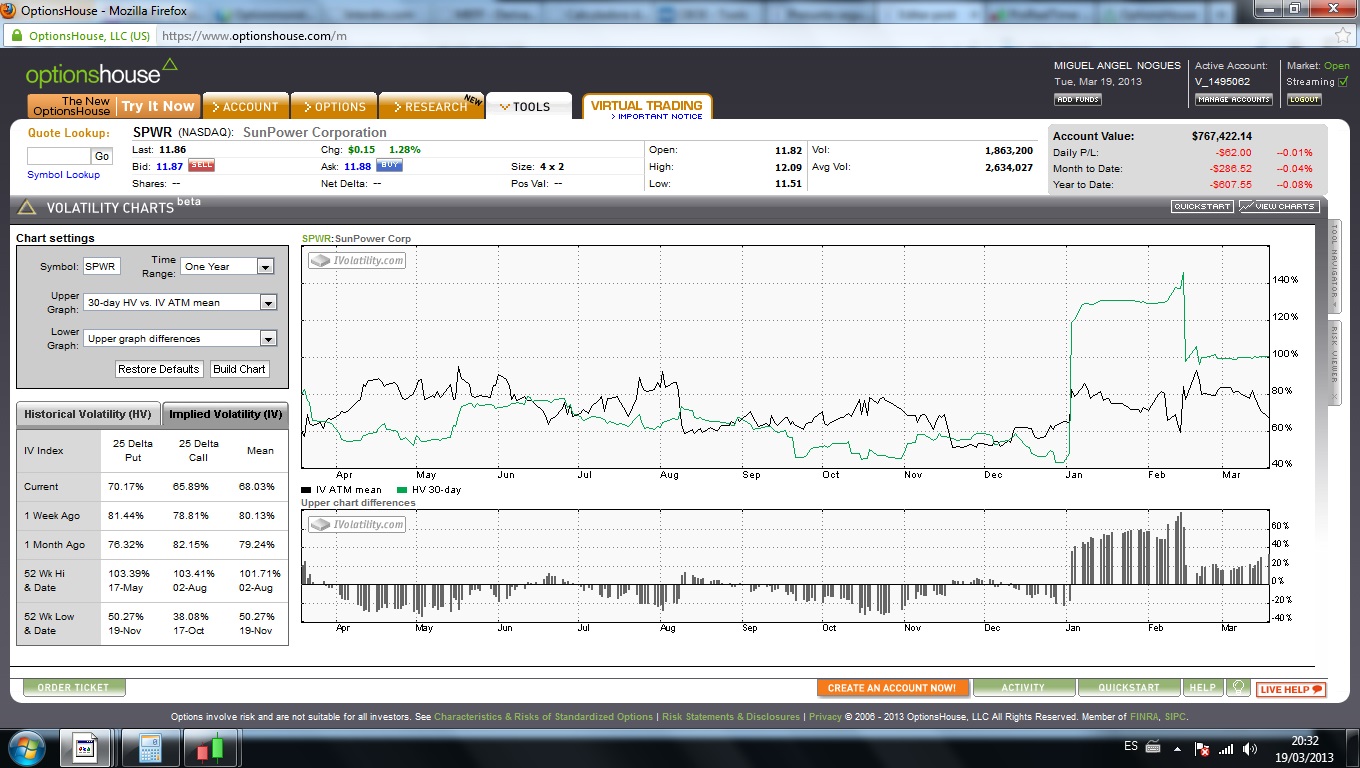
Task: Click the Symbol Lookup link
Action: point(63,175)
